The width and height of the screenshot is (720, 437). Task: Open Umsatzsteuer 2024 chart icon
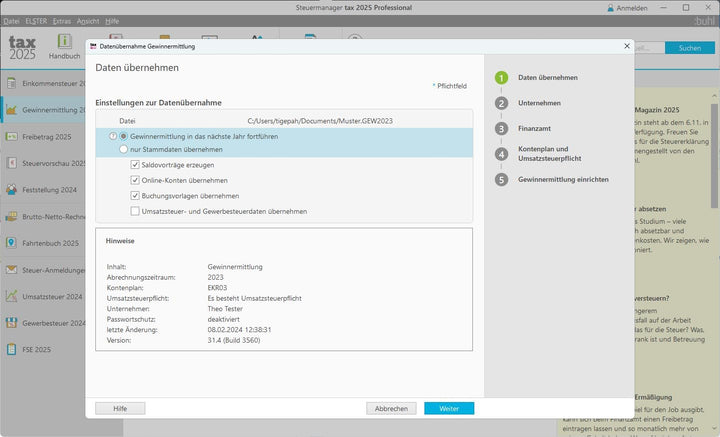tap(11, 296)
